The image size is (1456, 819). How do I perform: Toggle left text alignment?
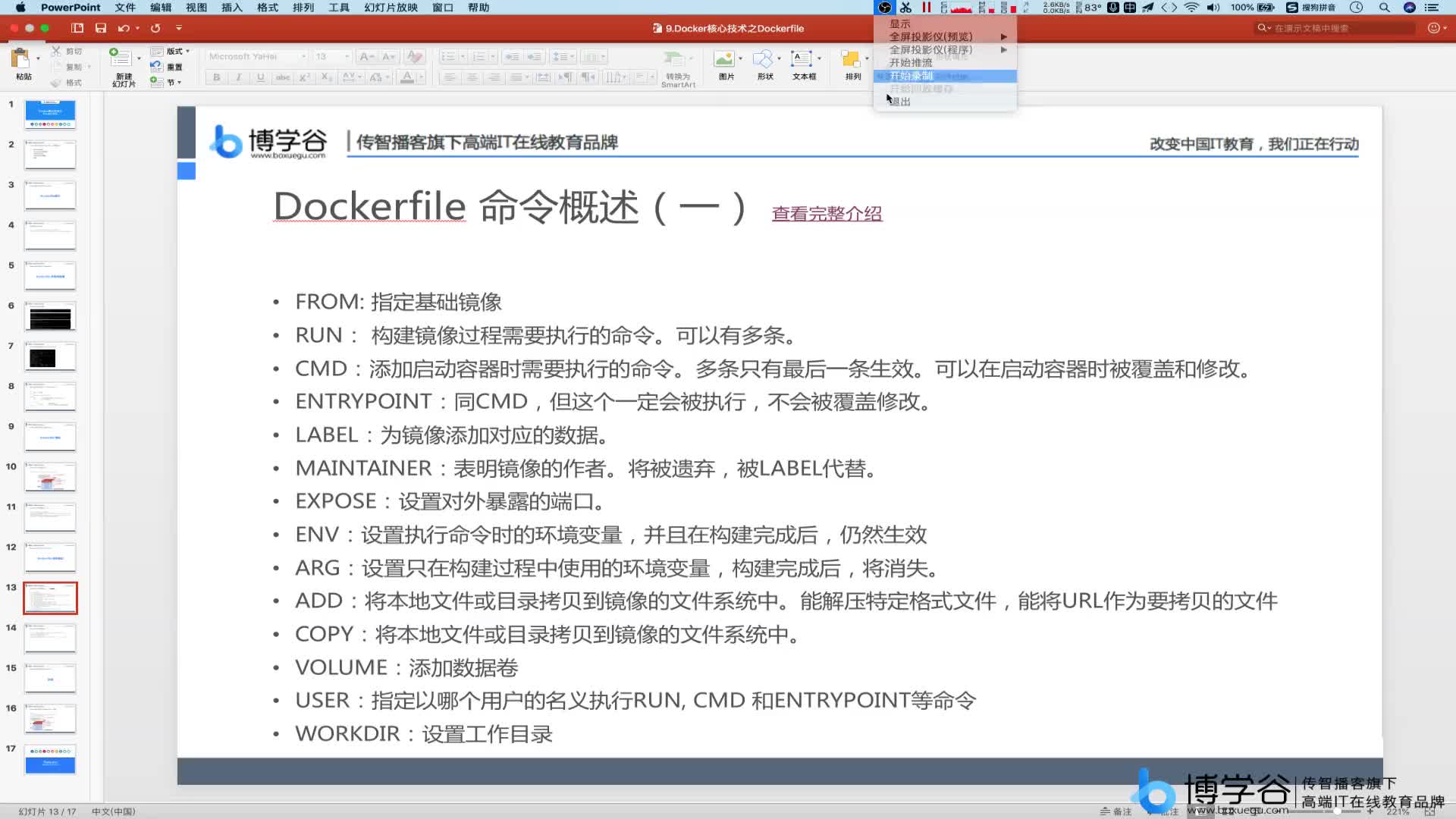click(450, 77)
